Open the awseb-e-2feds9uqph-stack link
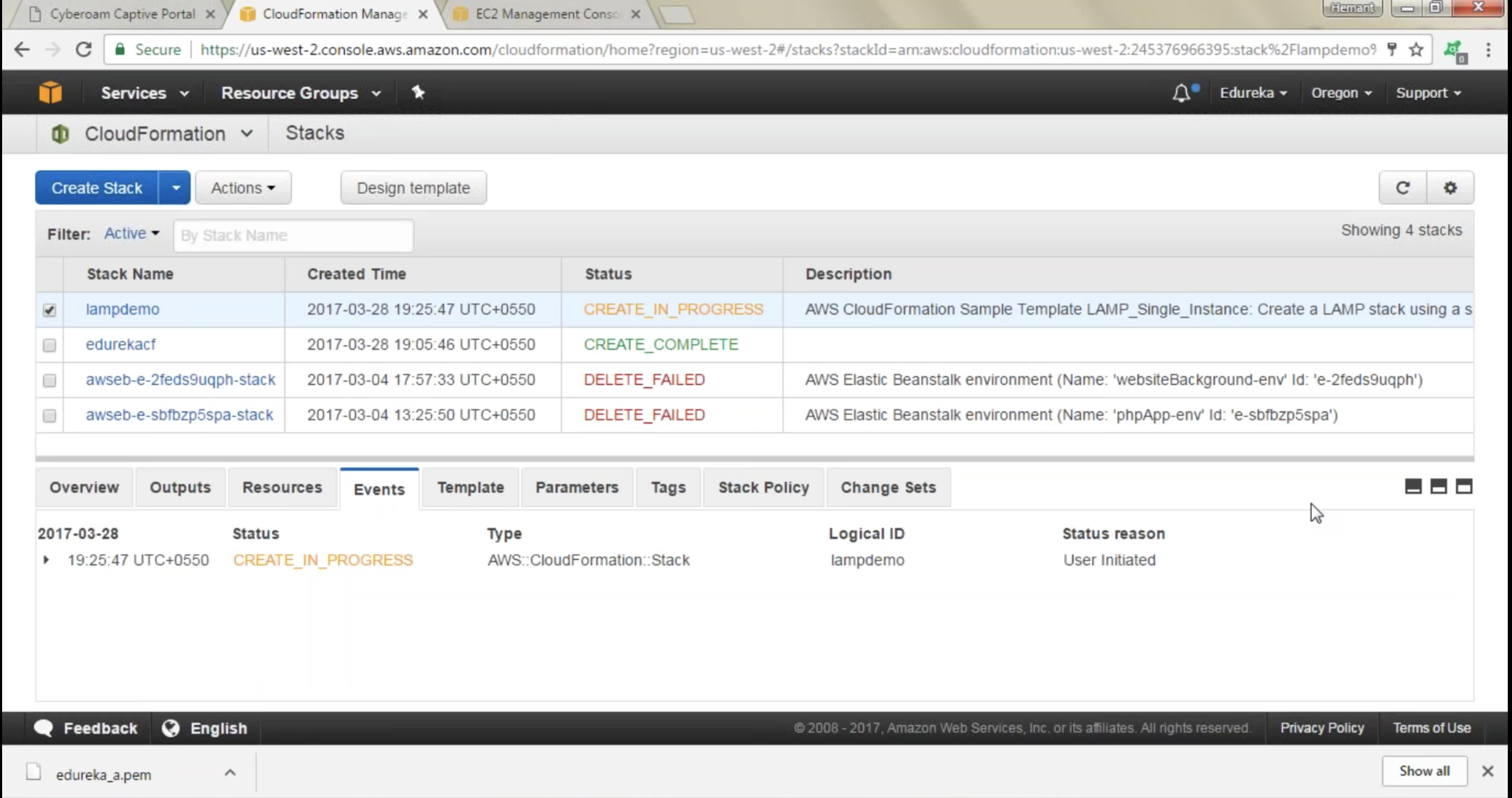Image resolution: width=1512 pixels, height=798 pixels. pos(180,379)
